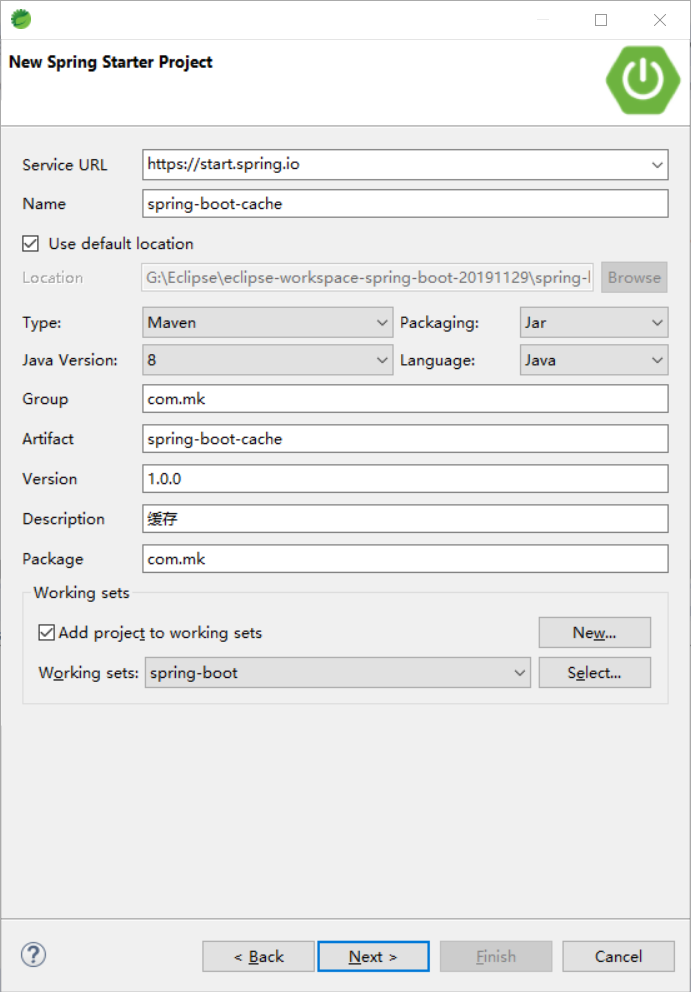Click into the Artifact input field
This screenshot has width=691, height=992.
[405, 438]
